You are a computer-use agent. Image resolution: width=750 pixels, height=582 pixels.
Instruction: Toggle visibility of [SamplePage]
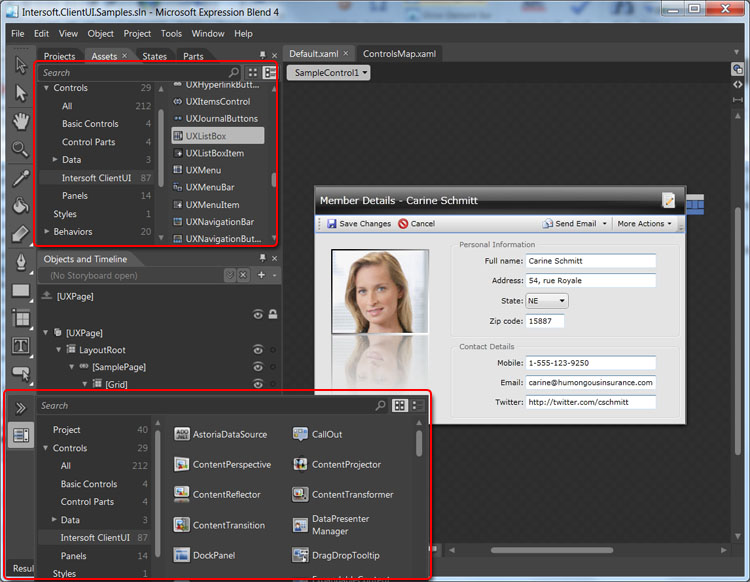coord(258,367)
